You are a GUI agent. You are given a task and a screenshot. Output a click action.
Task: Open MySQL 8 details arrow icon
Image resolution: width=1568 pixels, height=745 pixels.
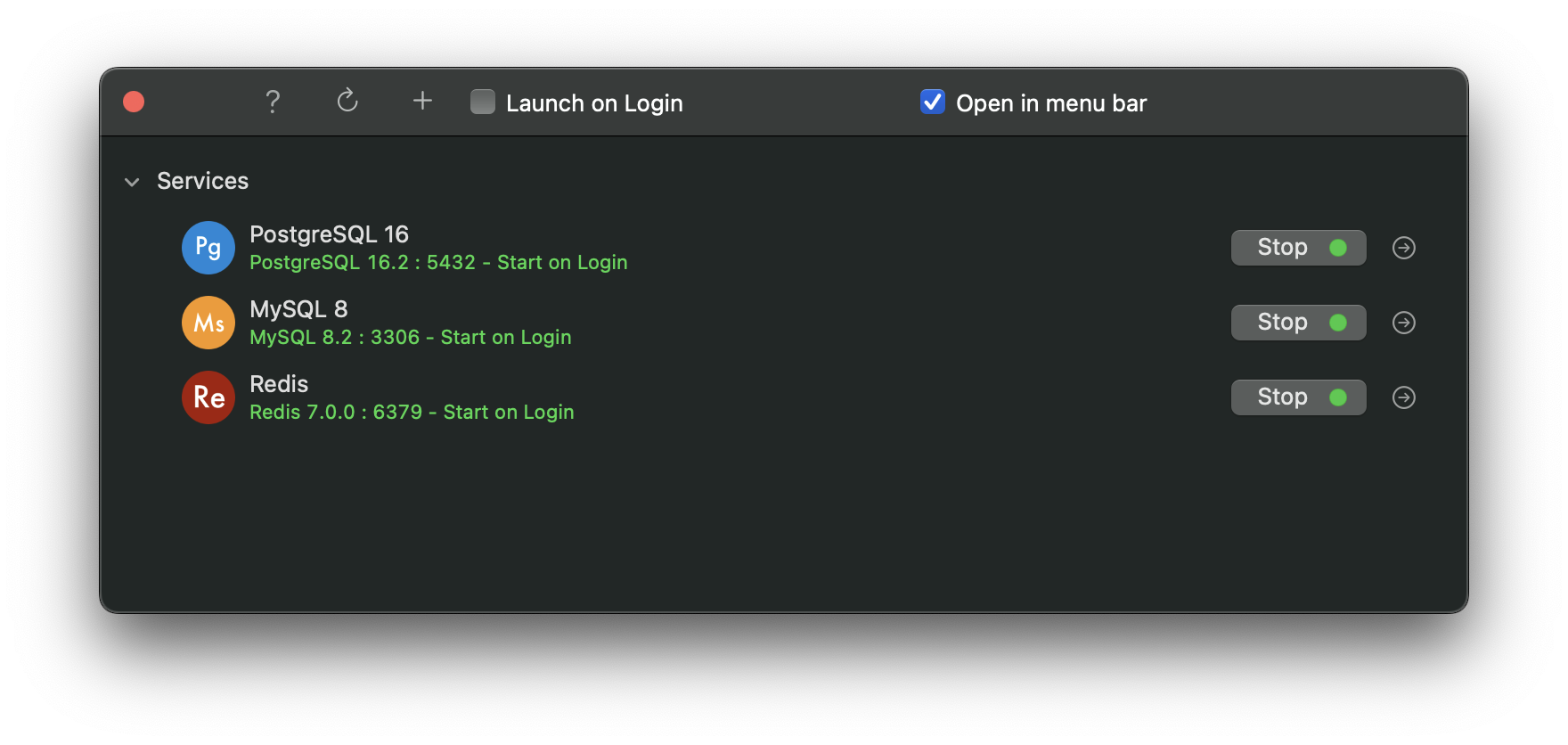[x=1403, y=323]
